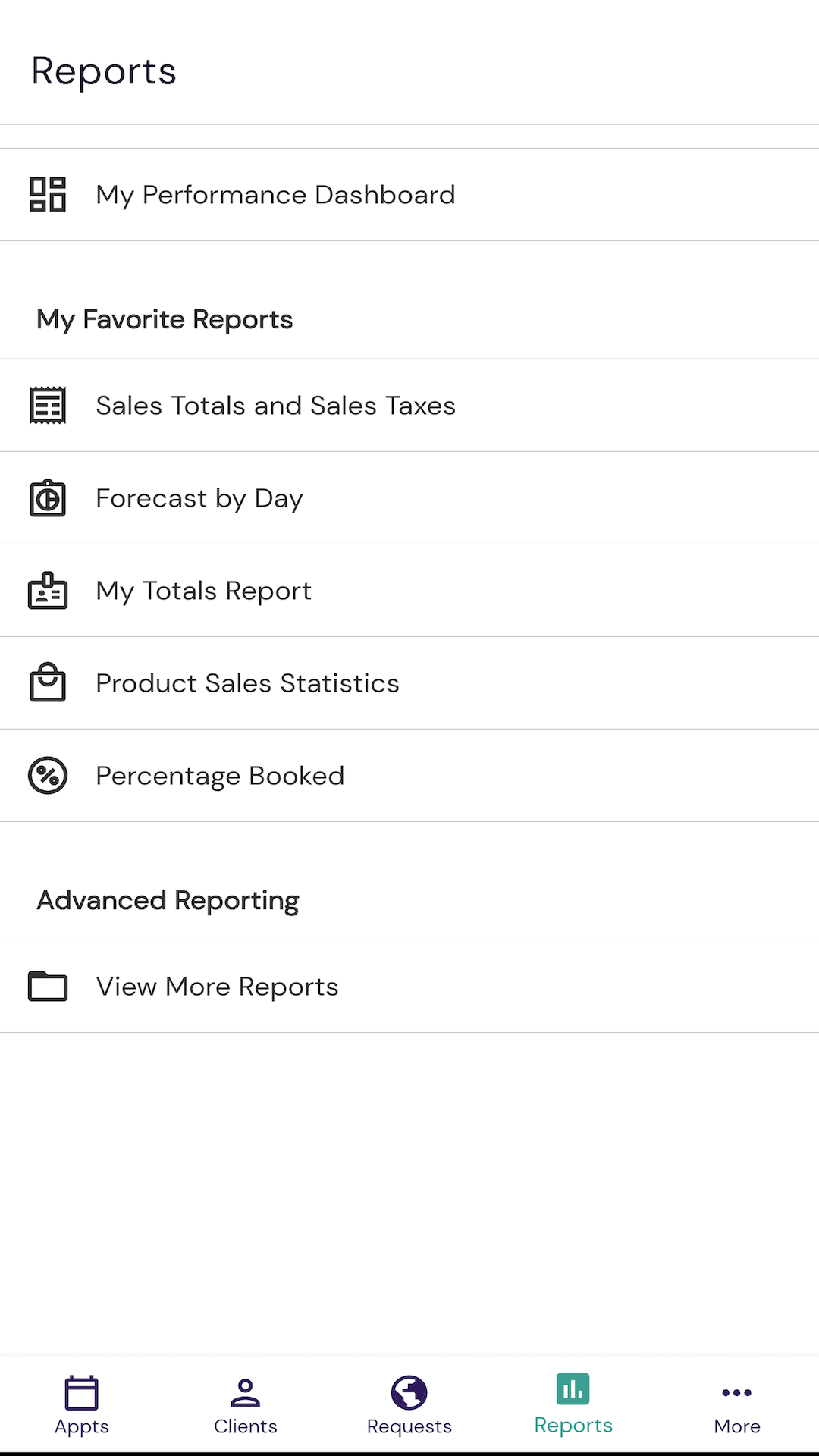The height and width of the screenshot is (1456, 819).
Task: Tap the bar chart Reports icon
Action: coord(573,1389)
